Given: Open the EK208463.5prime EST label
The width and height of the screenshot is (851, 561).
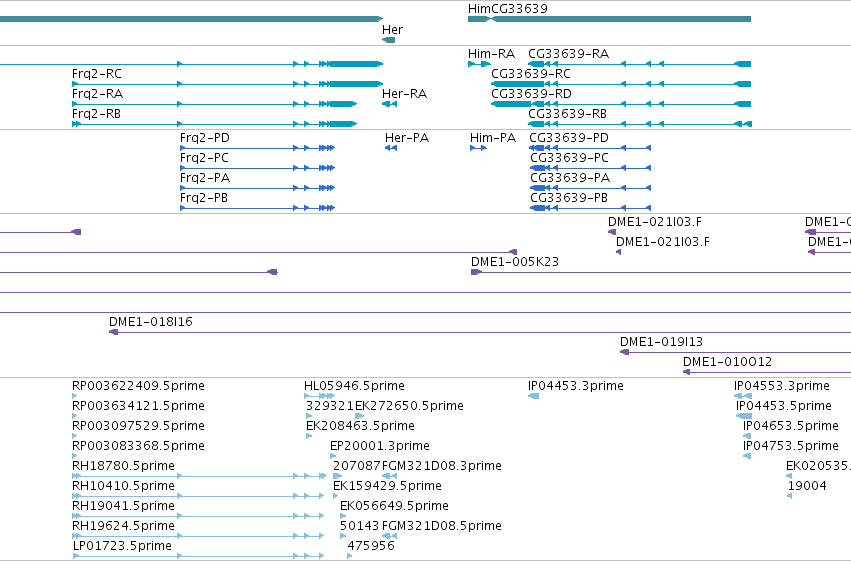Looking at the screenshot, I should [x=360, y=426].
